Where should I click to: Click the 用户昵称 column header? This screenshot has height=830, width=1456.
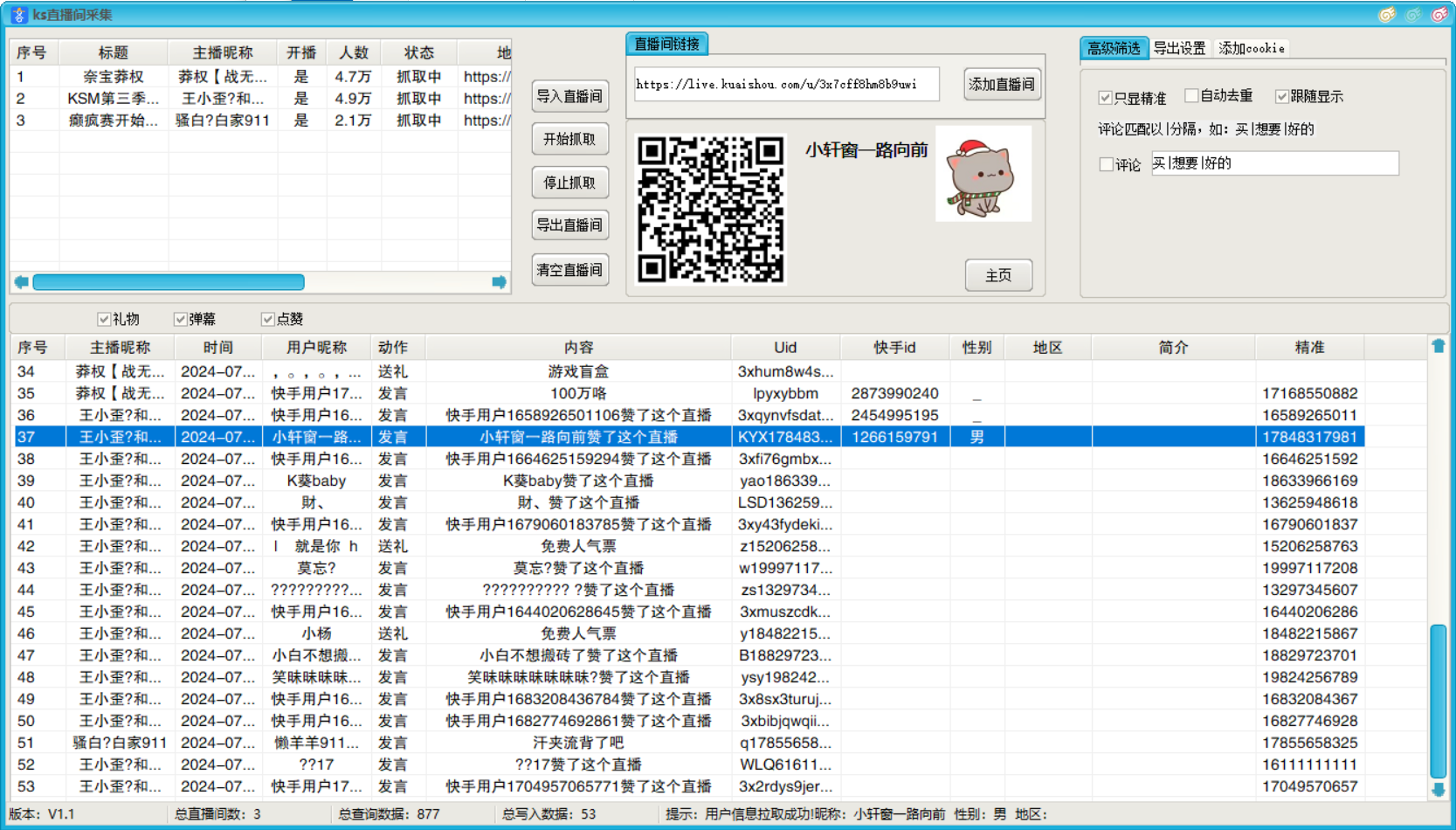coord(316,348)
